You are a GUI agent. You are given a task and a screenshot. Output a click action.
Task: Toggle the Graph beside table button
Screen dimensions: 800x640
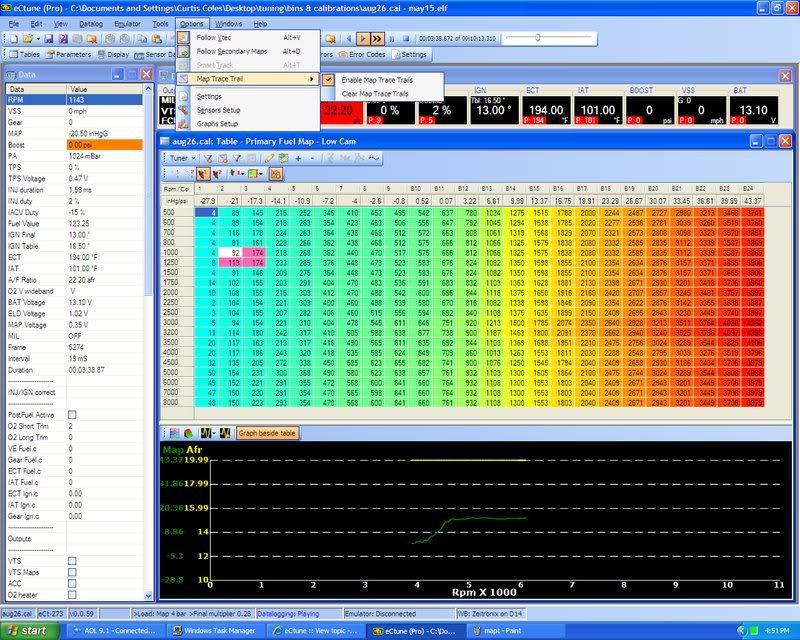[x=267, y=433]
